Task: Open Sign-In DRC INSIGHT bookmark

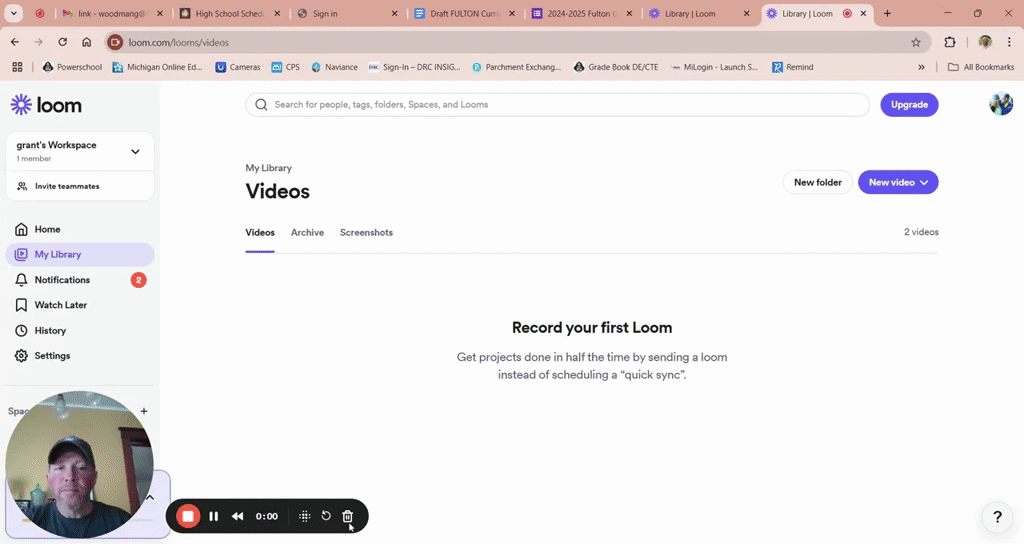Action: coord(415,67)
